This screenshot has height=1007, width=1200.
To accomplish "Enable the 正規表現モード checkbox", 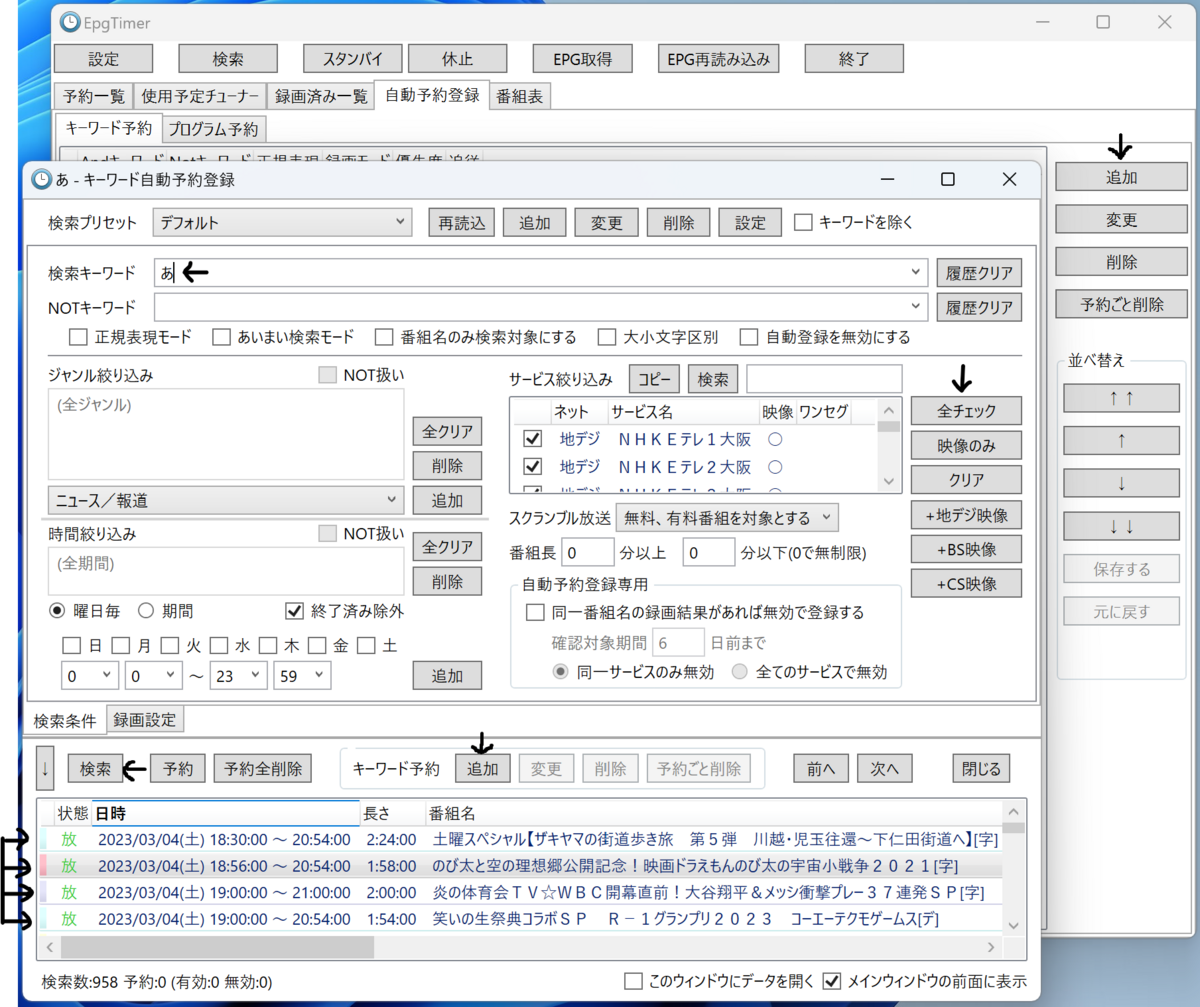I will (x=78, y=337).
